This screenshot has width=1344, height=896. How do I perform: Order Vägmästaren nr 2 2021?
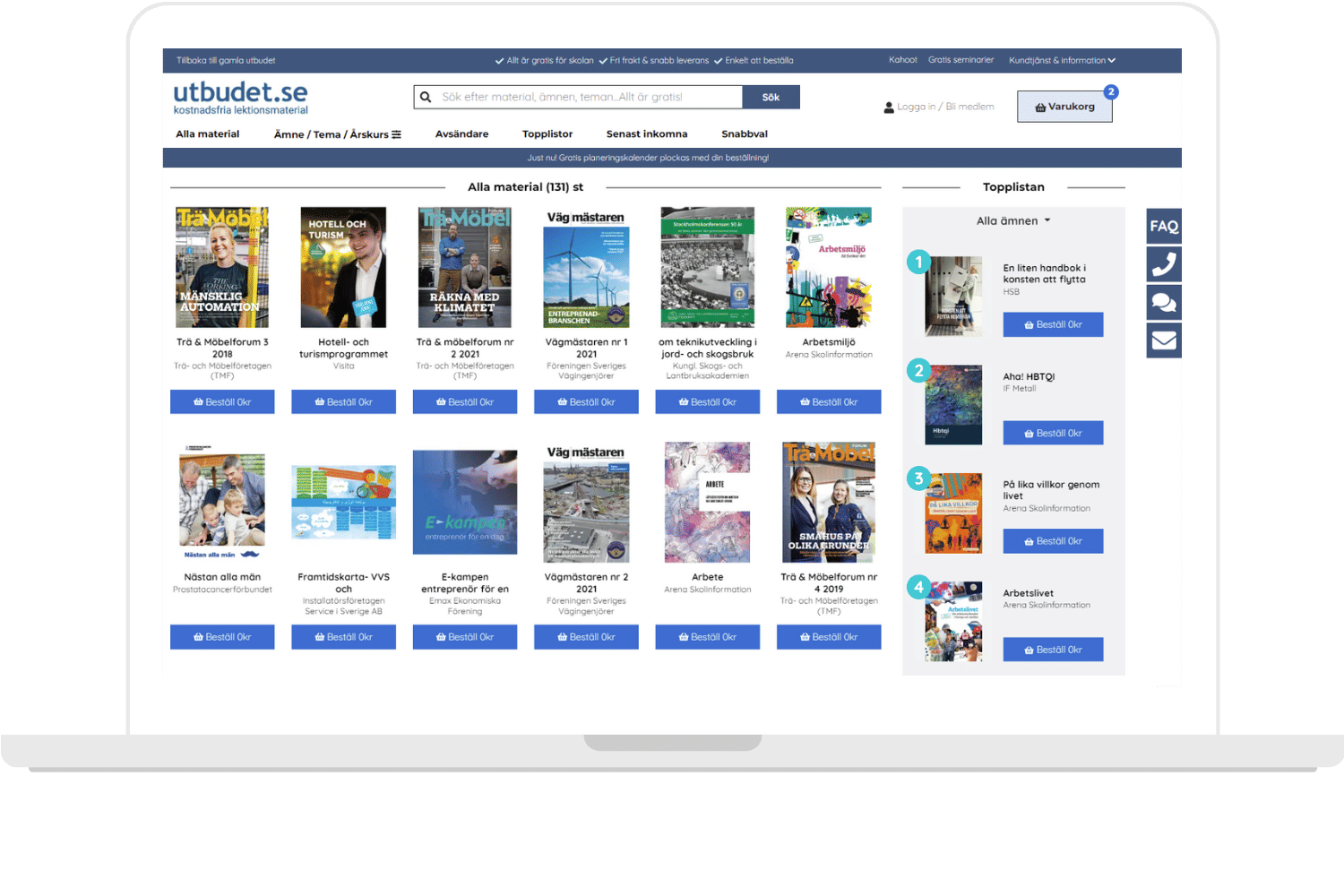(x=586, y=637)
